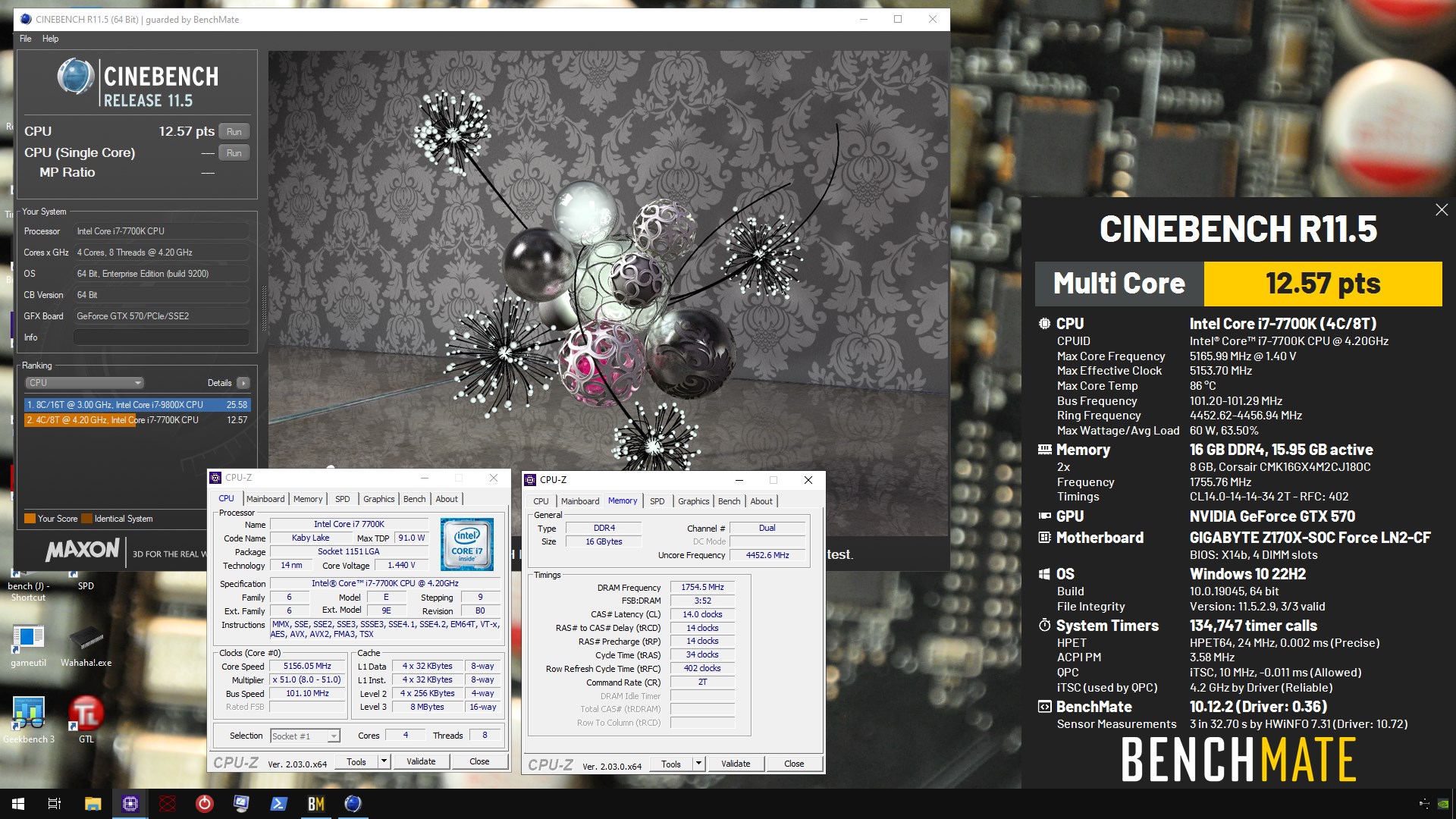Switch to BenchMate taskbar icon
Image resolution: width=1456 pixels, height=819 pixels.
pyautogui.click(x=316, y=804)
